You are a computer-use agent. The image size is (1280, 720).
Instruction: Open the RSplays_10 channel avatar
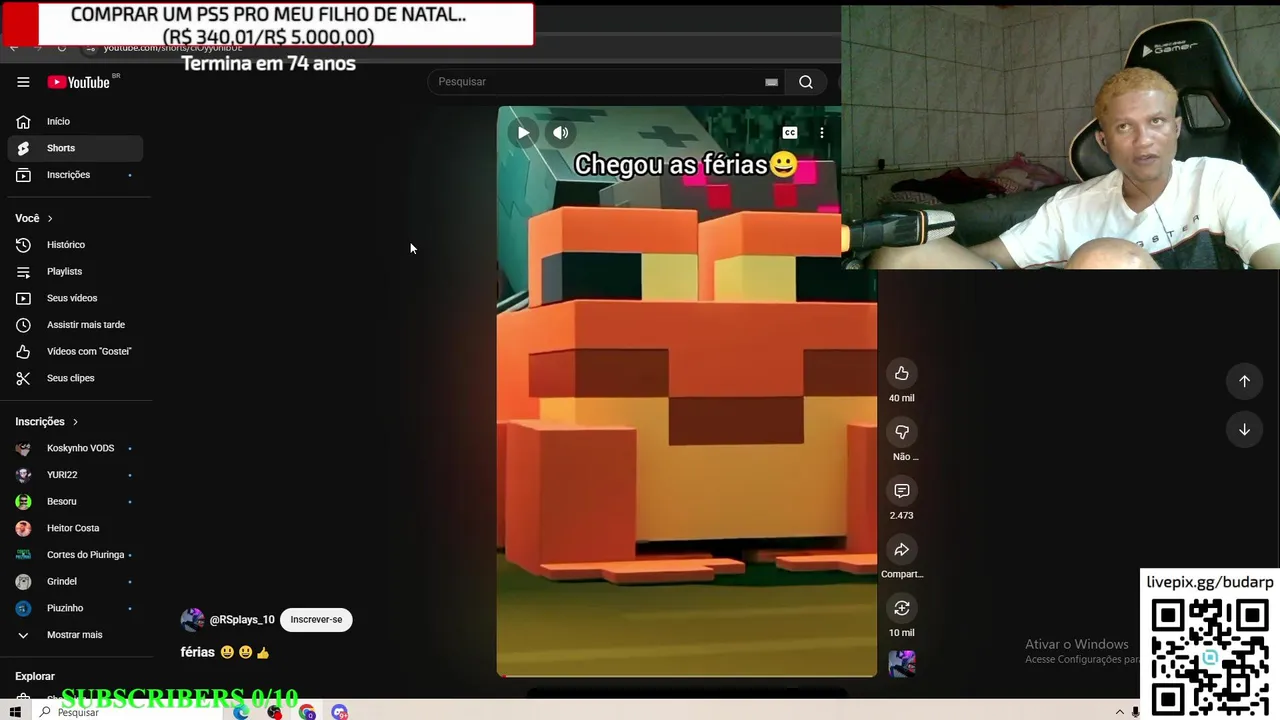pyautogui.click(x=192, y=620)
